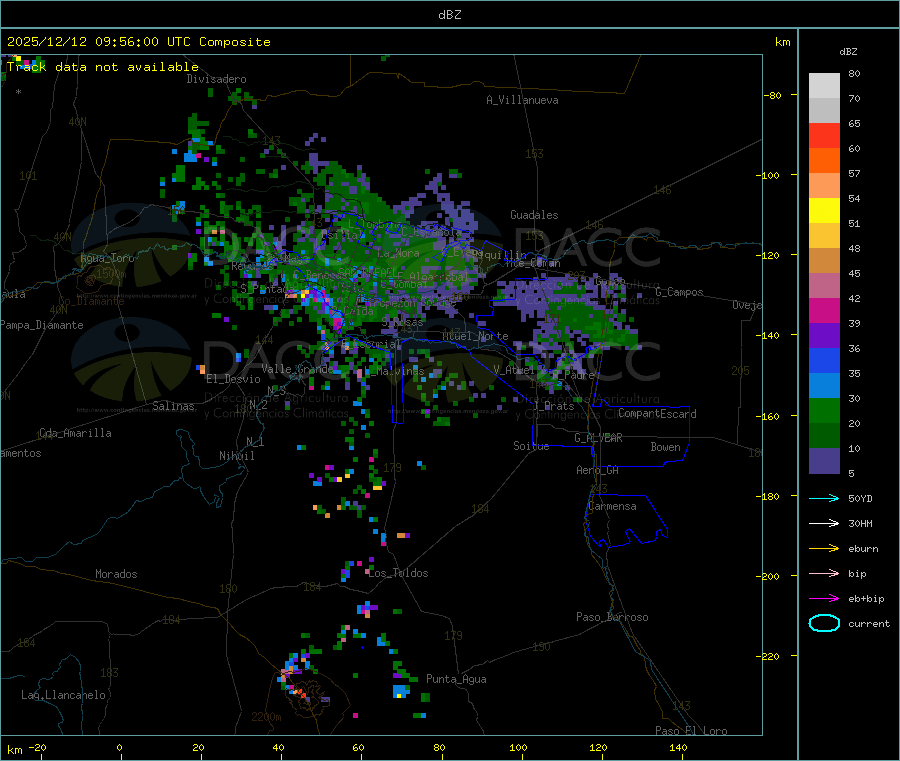The width and height of the screenshot is (900, 761).
Task: Click the 'Salinas' map label
Action: coord(173,406)
